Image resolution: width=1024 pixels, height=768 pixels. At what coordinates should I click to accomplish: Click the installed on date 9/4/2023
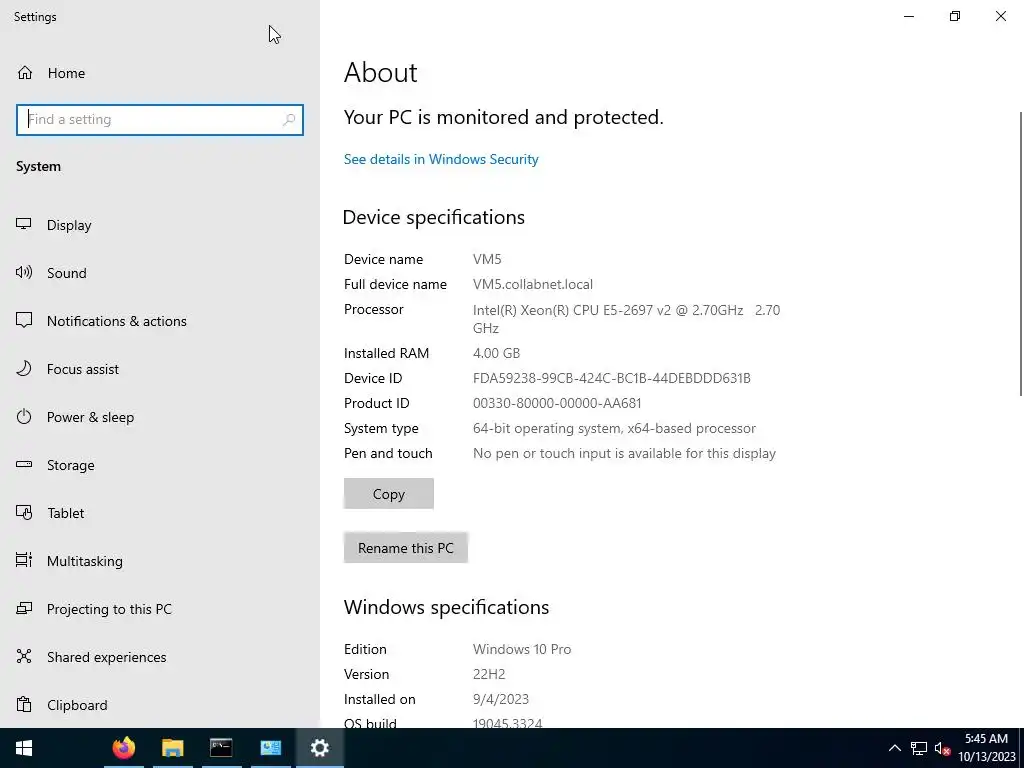[x=501, y=699]
